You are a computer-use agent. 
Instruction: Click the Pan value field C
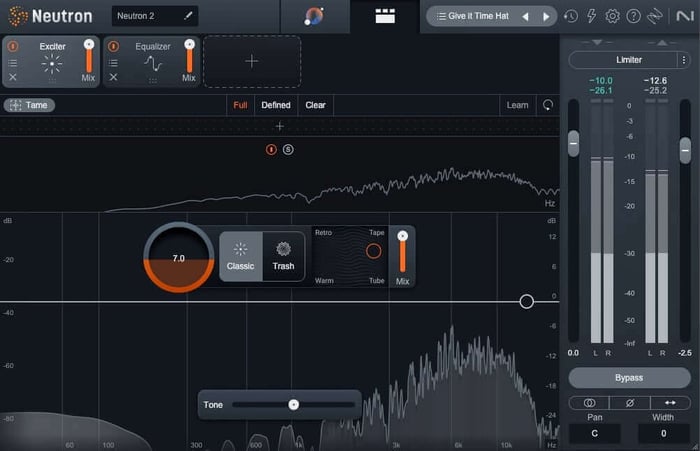coord(594,433)
